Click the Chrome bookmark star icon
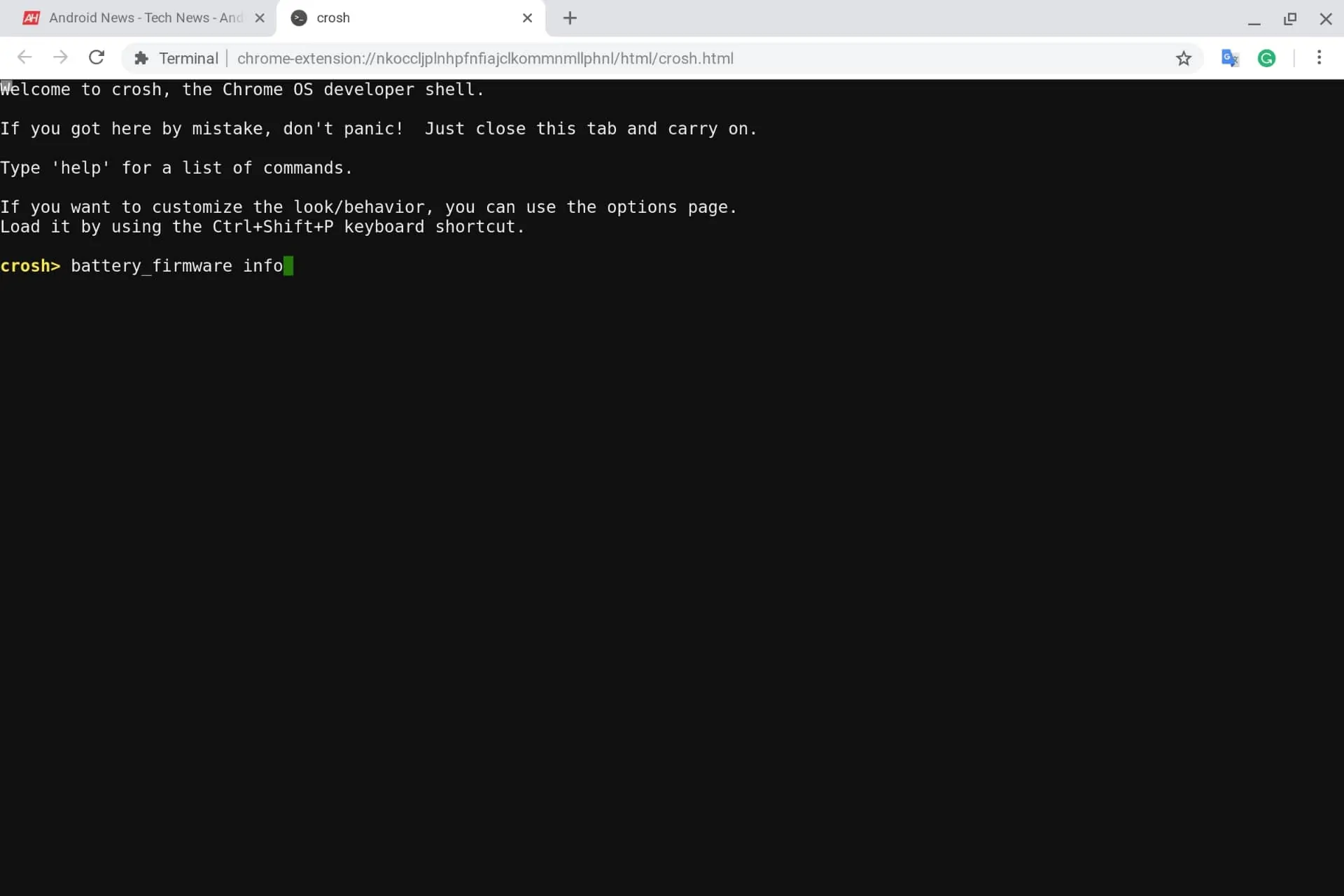 pos(1184,58)
